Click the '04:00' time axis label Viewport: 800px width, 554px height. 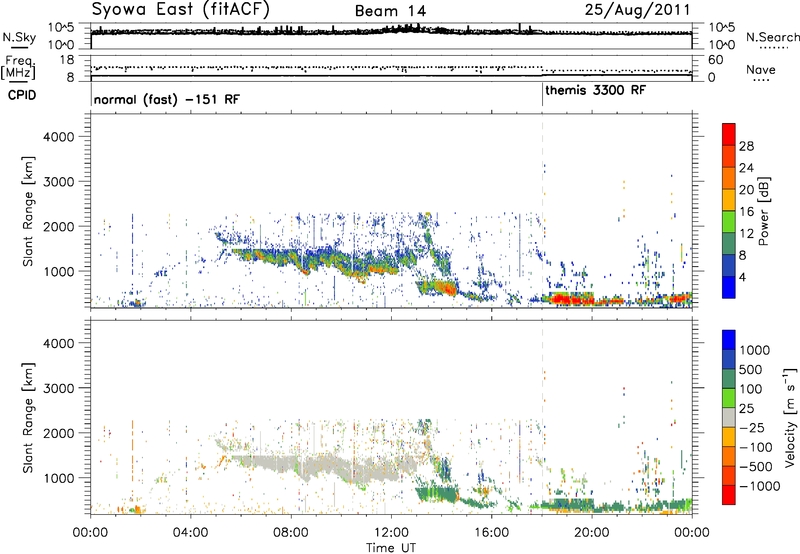190,533
